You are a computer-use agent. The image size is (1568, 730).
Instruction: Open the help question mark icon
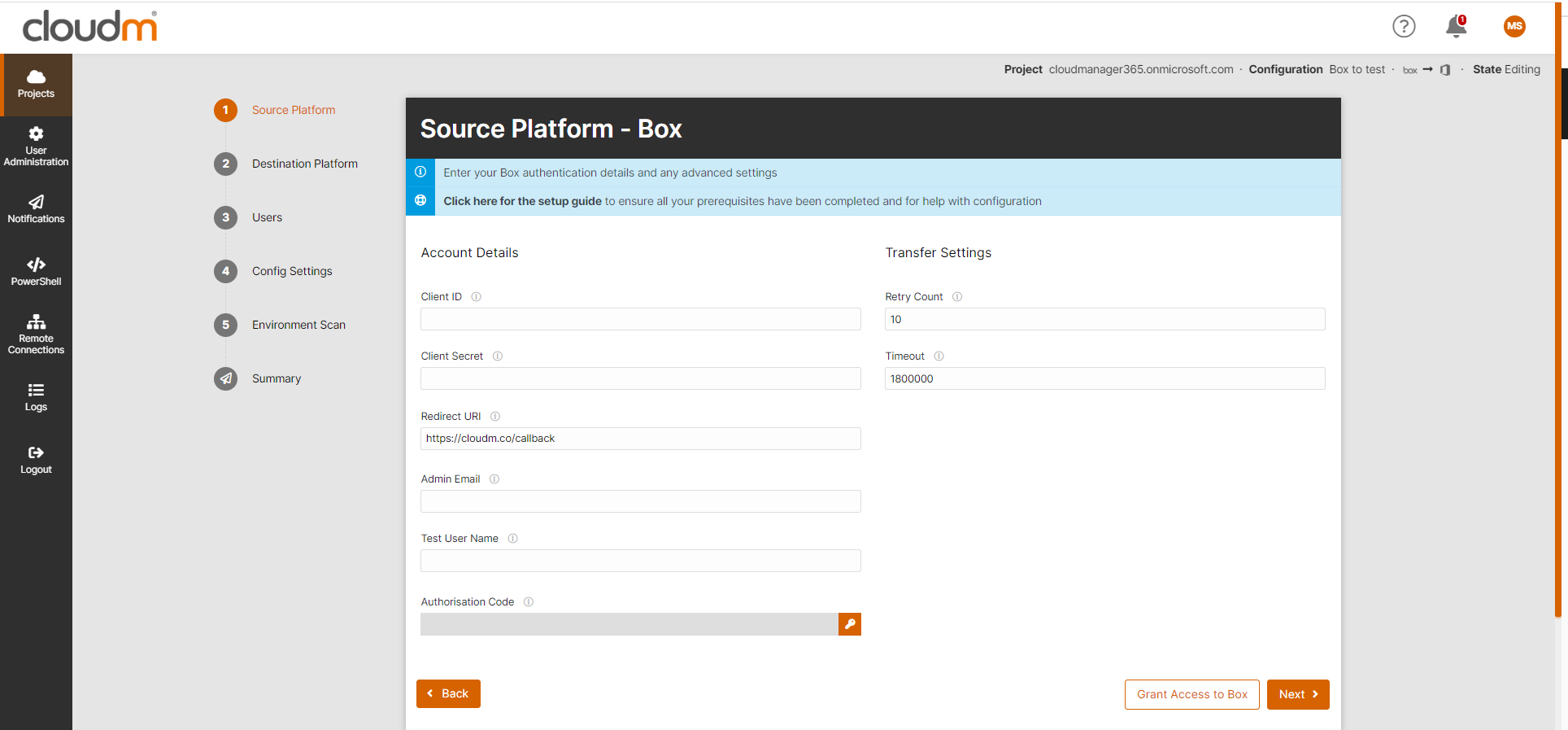coord(1404,26)
